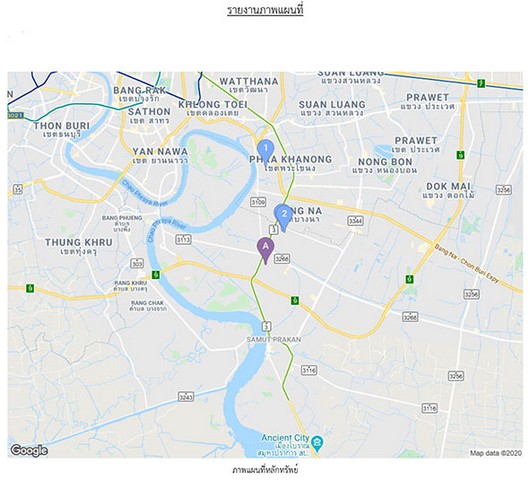This screenshot has height=480, width=530.
Task: Click the Watthana district label
Action: click(249, 81)
